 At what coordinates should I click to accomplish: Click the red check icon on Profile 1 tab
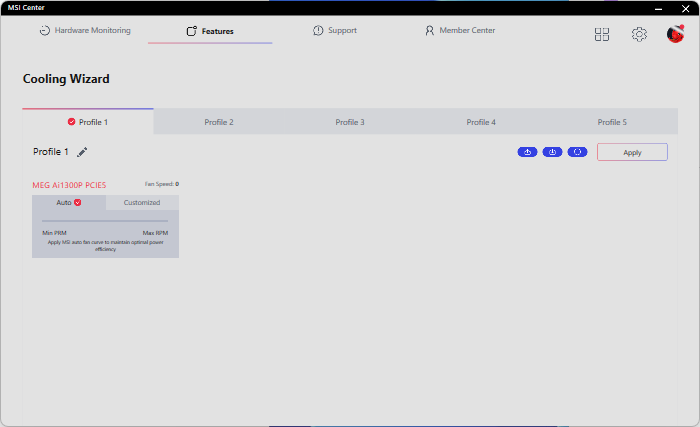71,121
